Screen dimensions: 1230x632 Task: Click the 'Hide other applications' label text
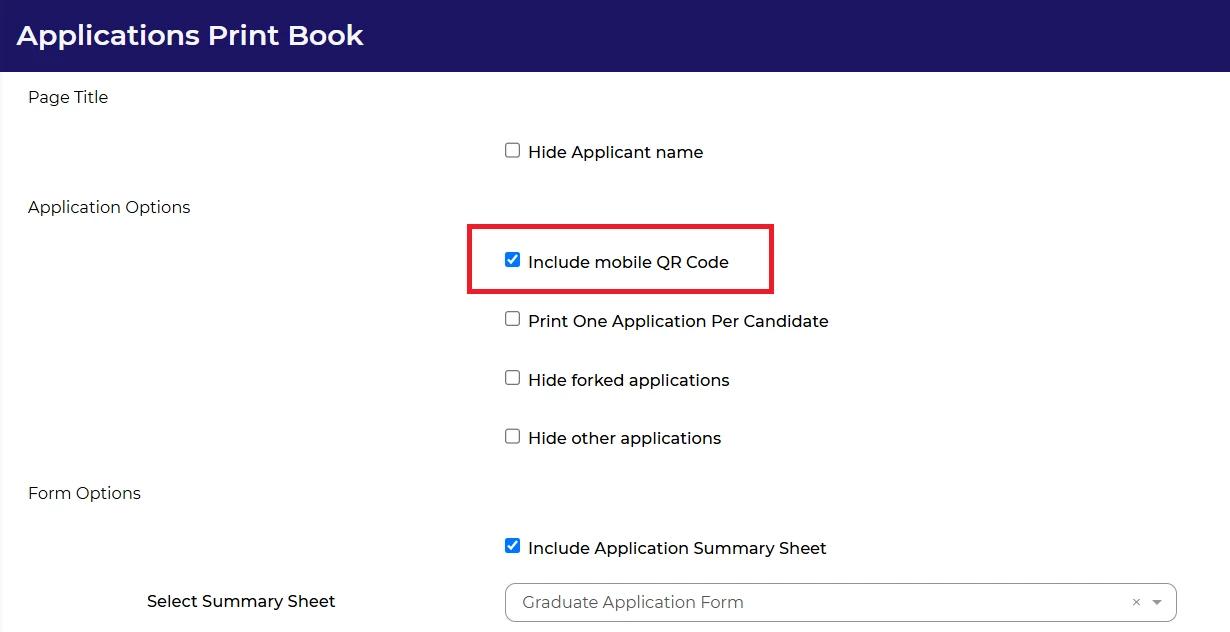coord(624,439)
